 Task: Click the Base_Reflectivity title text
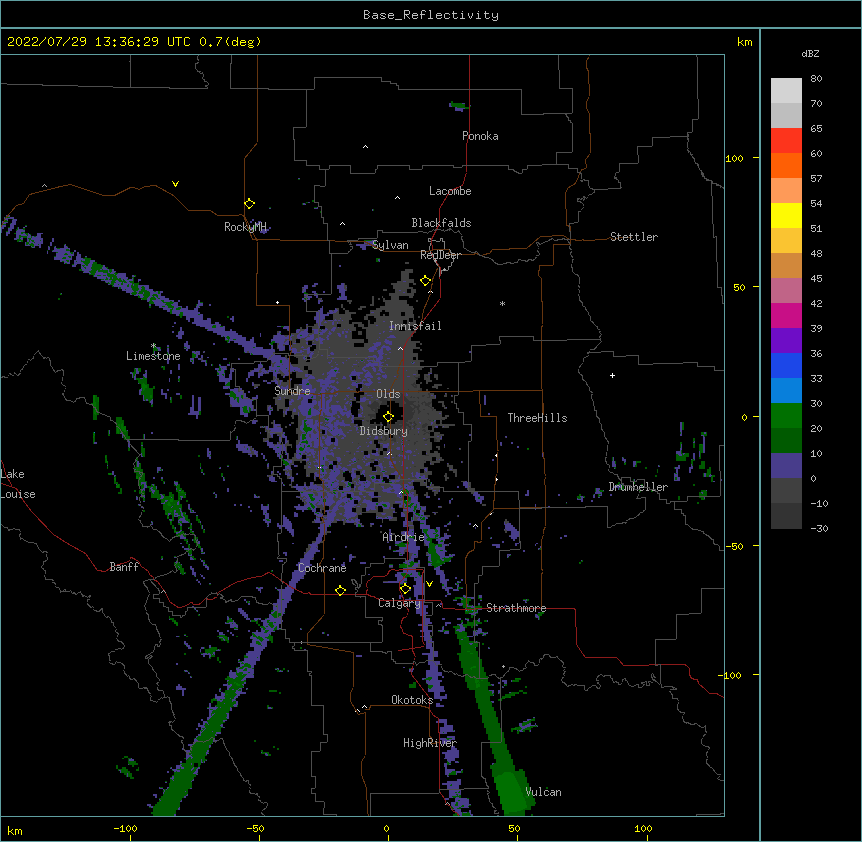431,15
